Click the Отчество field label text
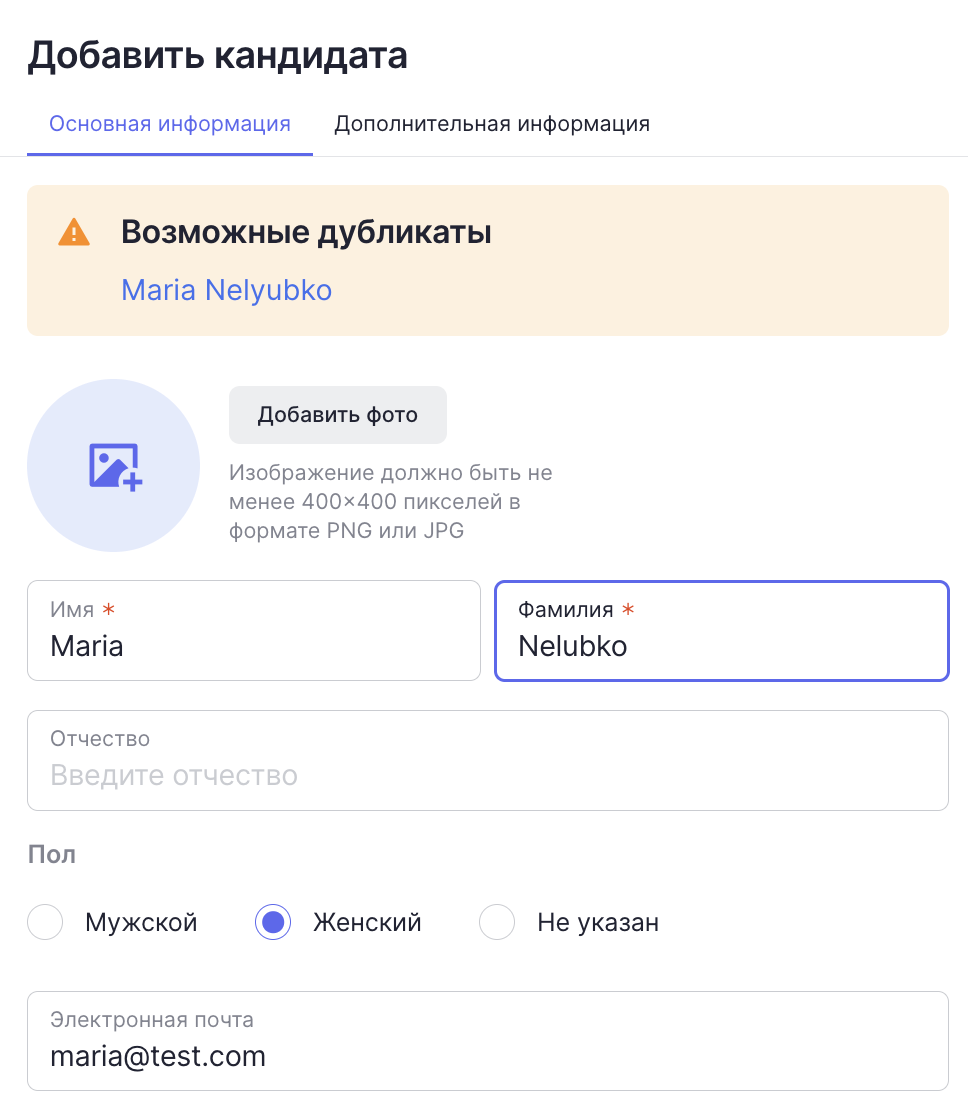The image size is (968, 1106). pos(100,739)
